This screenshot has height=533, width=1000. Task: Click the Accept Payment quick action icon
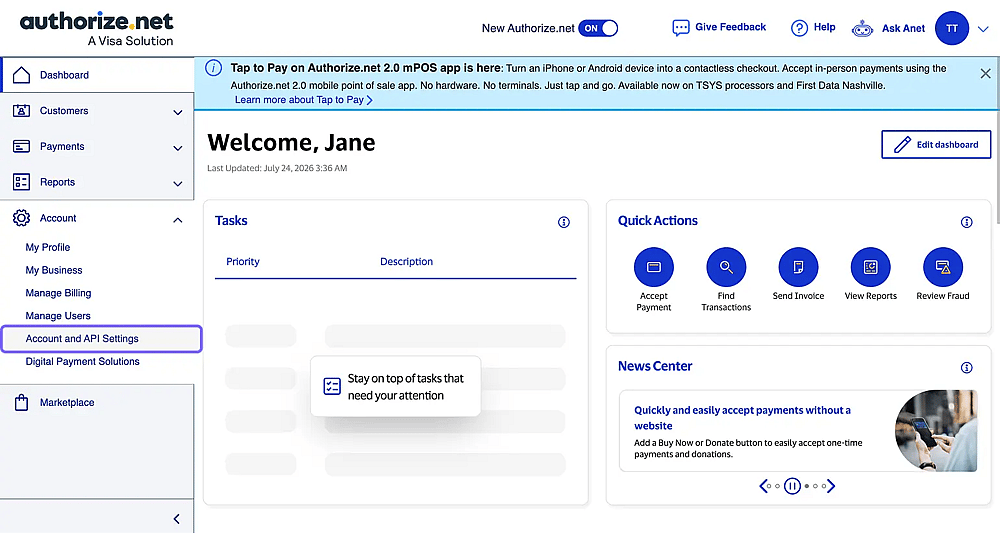(654, 267)
